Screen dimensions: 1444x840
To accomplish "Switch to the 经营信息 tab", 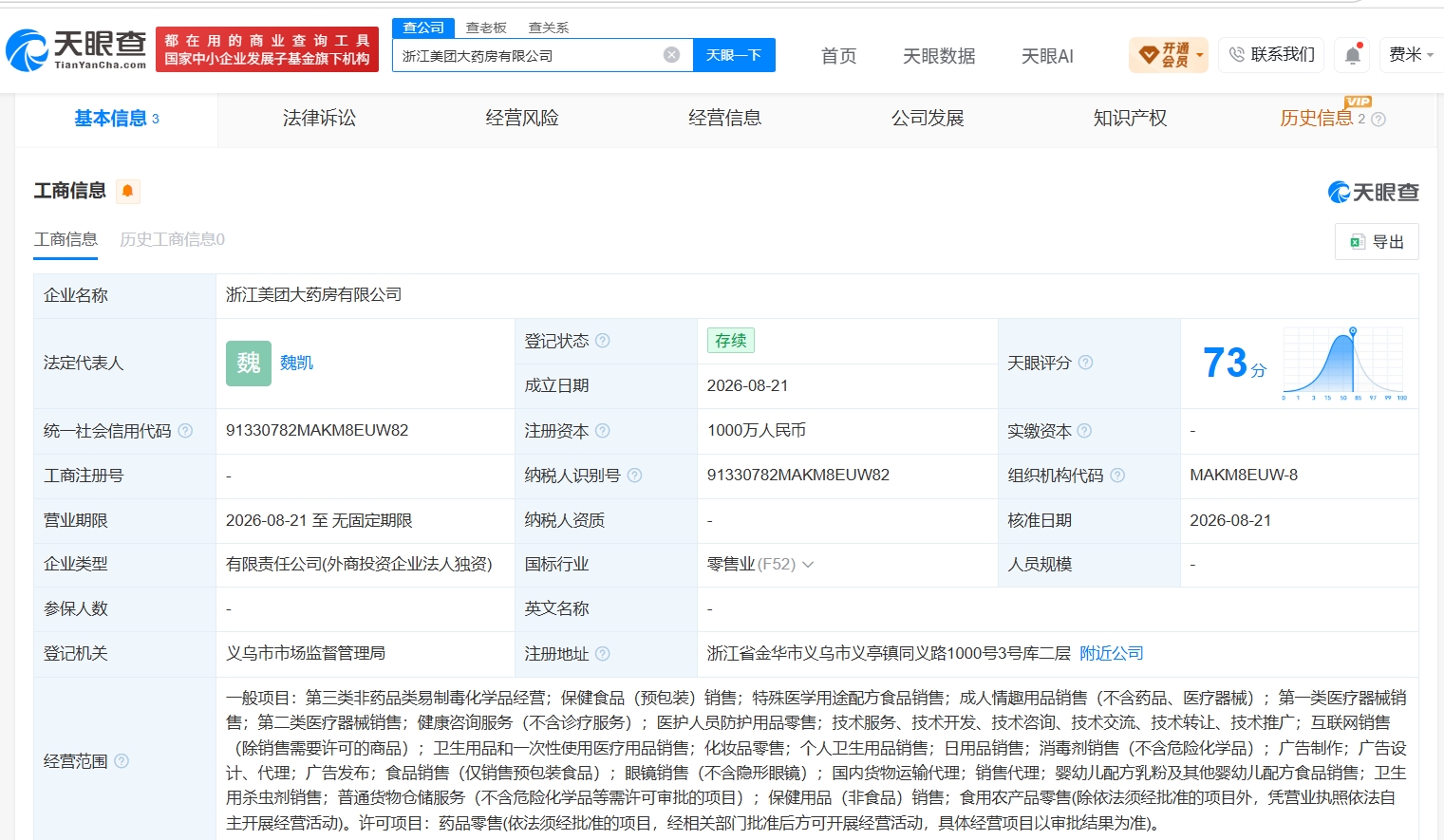I will (724, 119).
